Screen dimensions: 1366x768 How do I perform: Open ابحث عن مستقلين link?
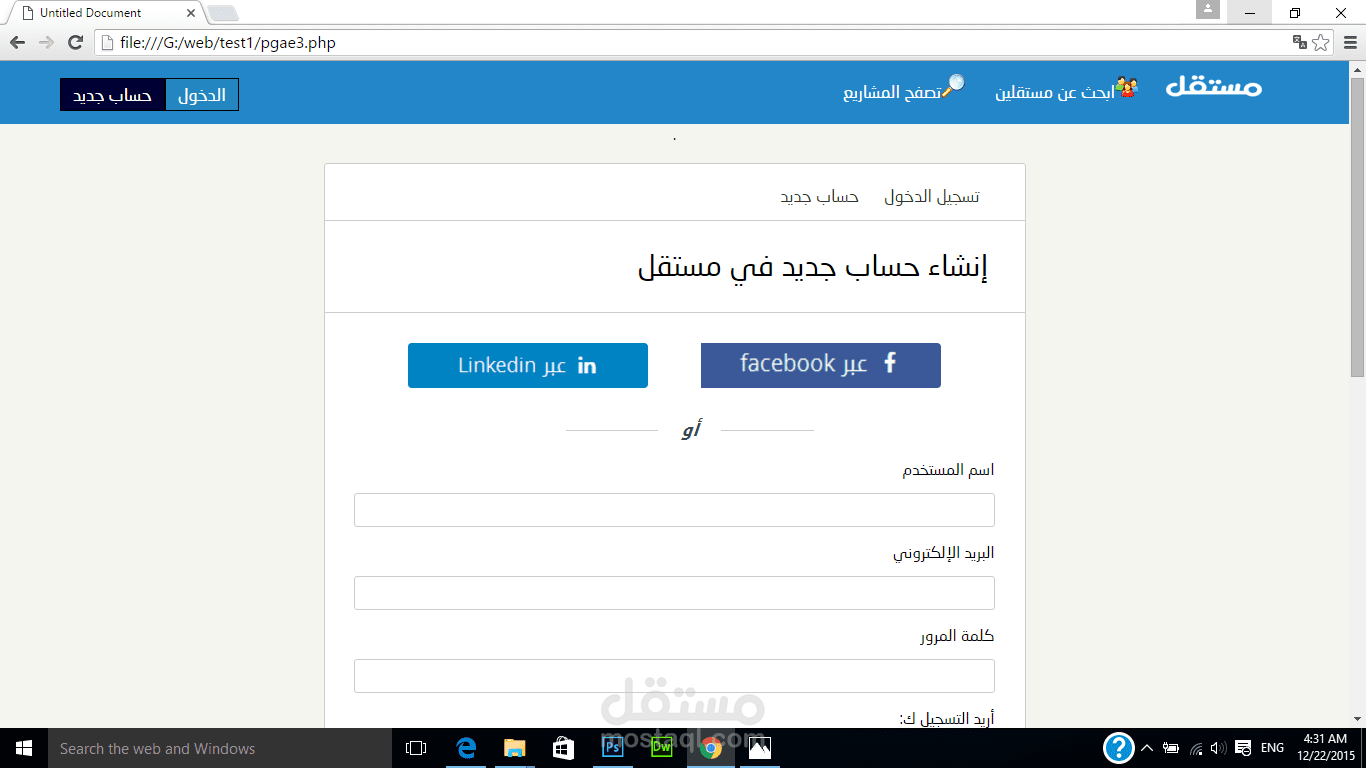[x=1054, y=93]
